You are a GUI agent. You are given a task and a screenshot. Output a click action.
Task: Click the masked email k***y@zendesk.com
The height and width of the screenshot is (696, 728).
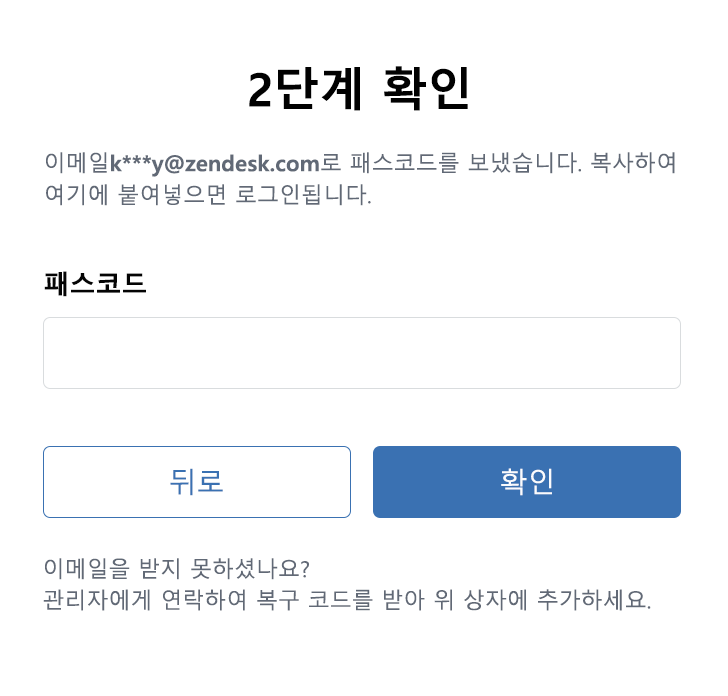tap(214, 163)
